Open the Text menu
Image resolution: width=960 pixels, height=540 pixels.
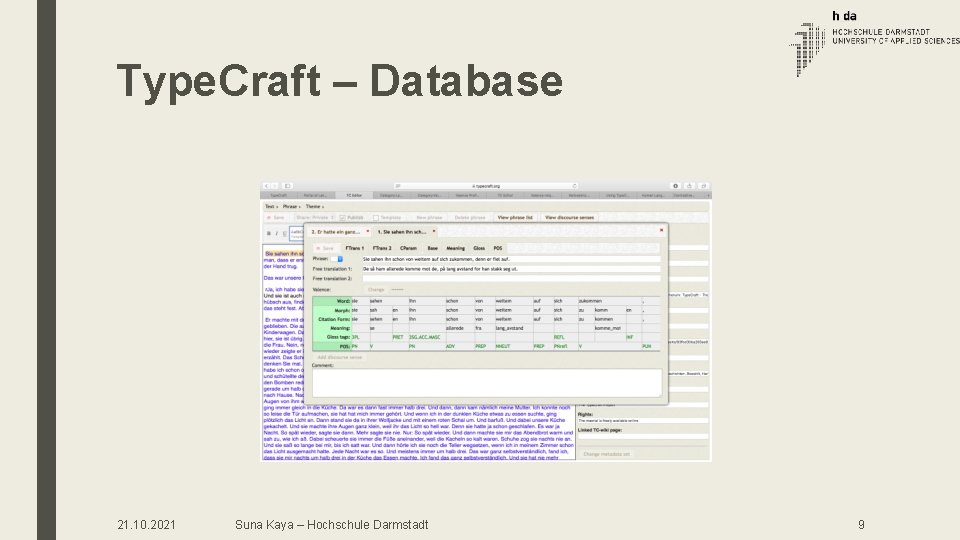point(271,207)
